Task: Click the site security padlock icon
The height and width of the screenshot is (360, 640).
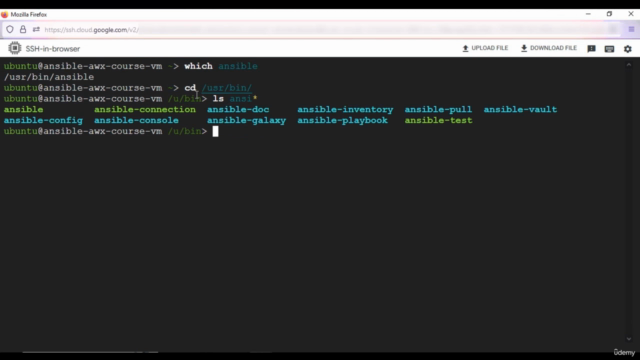Action: [x=23, y=29]
